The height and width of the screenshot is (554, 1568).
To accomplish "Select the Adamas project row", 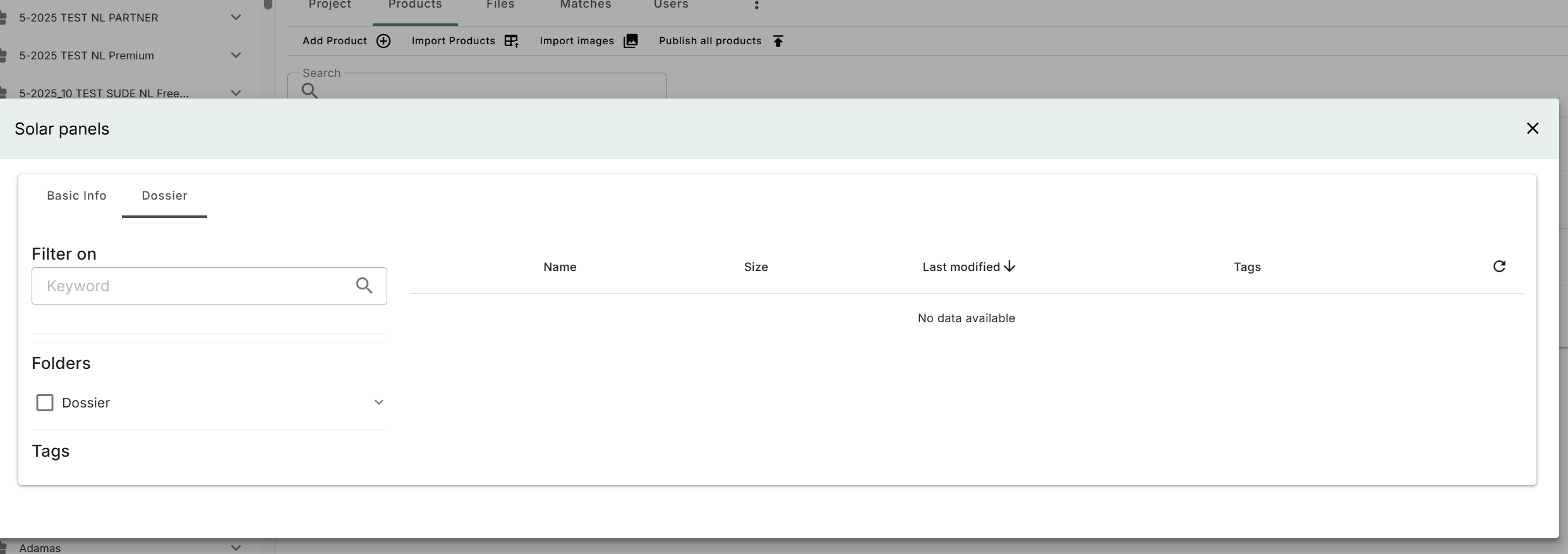I will [x=130, y=547].
